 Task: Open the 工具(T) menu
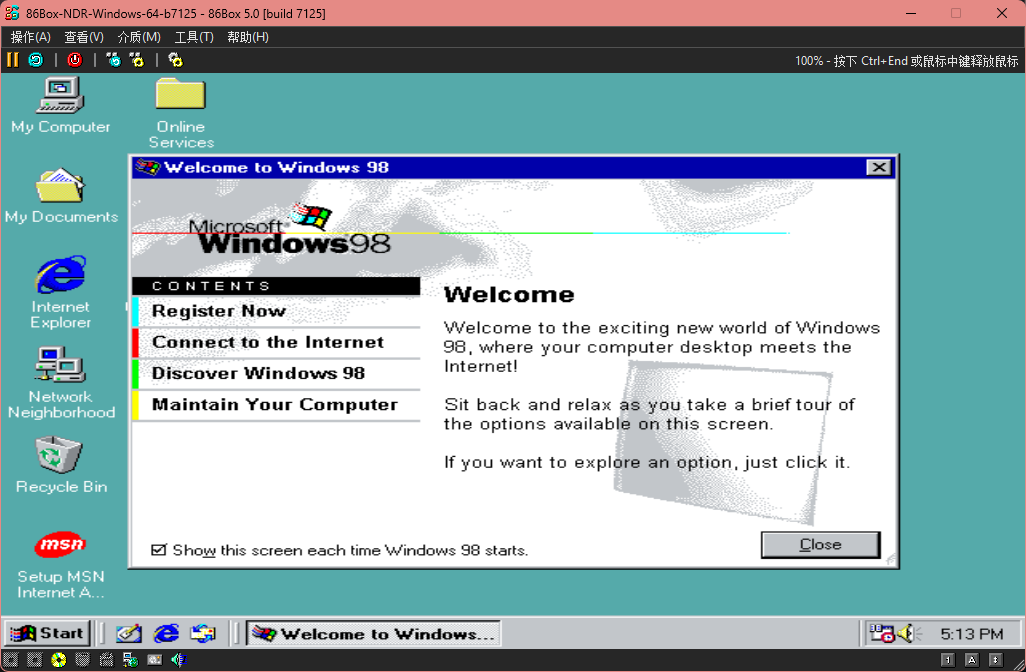194,37
